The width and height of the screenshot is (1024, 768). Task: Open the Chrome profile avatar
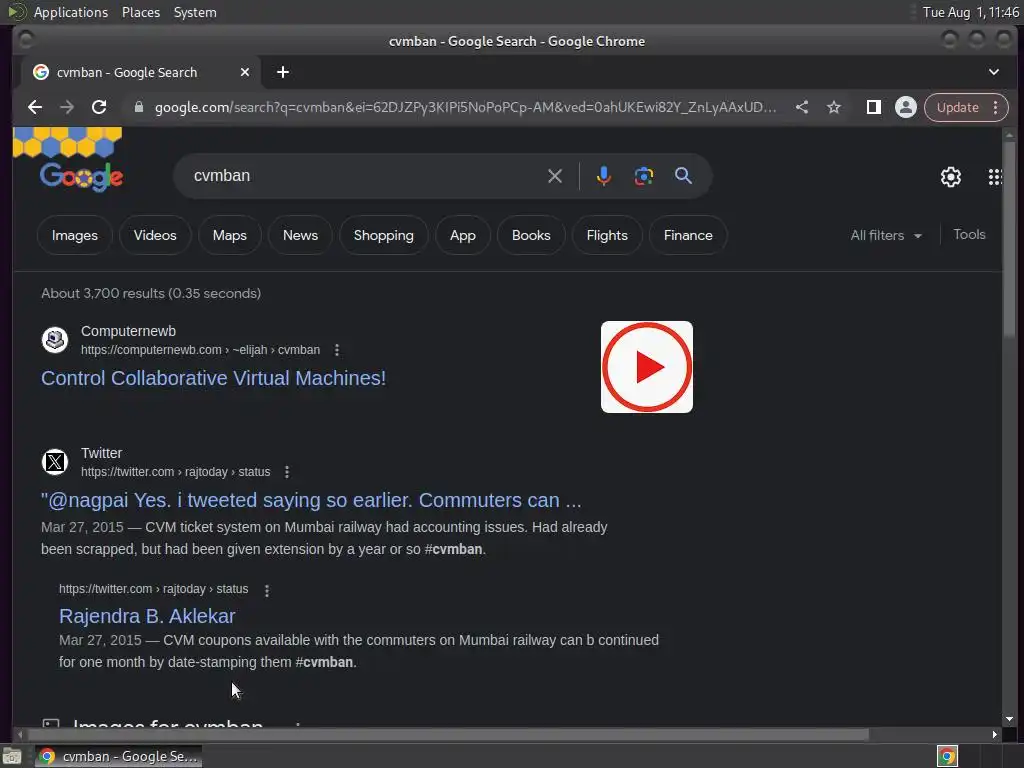tap(906, 107)
